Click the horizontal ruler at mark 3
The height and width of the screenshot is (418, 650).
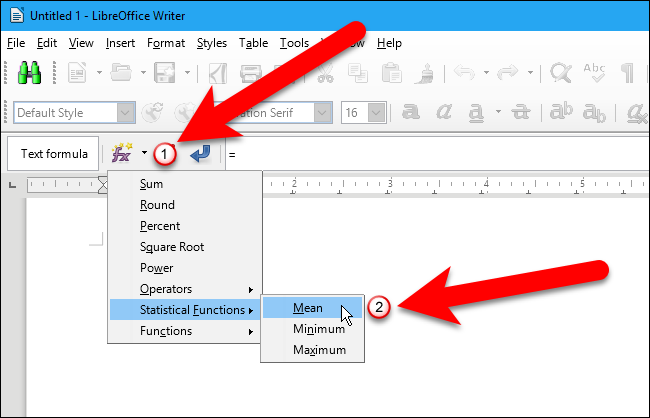click(x=390, y=184)
